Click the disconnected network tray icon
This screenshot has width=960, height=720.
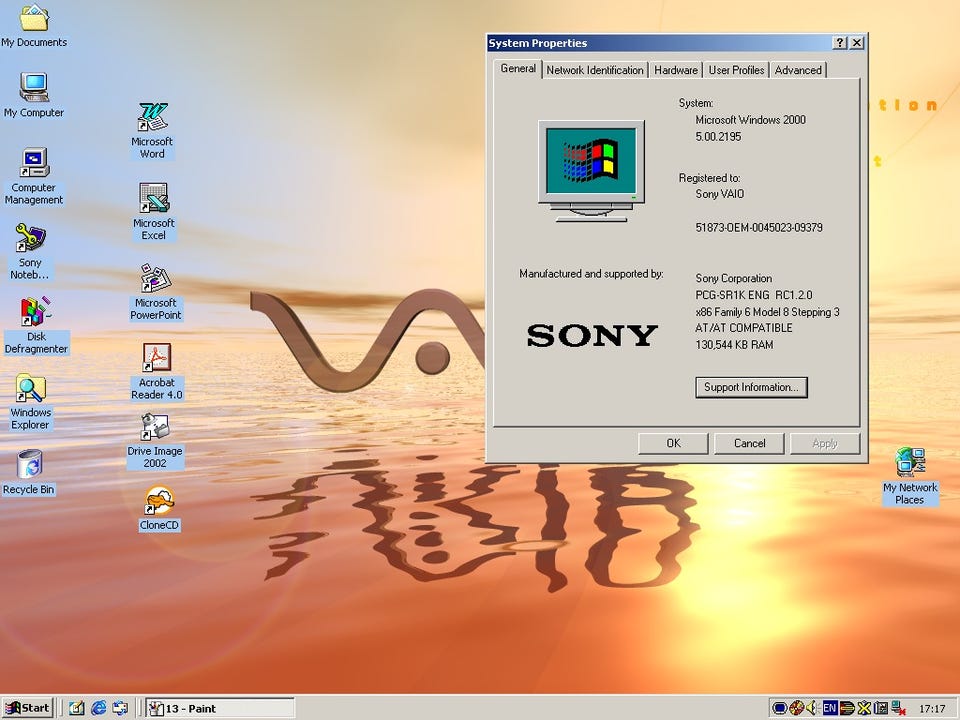pyautogui.click(x=899, y=708)
